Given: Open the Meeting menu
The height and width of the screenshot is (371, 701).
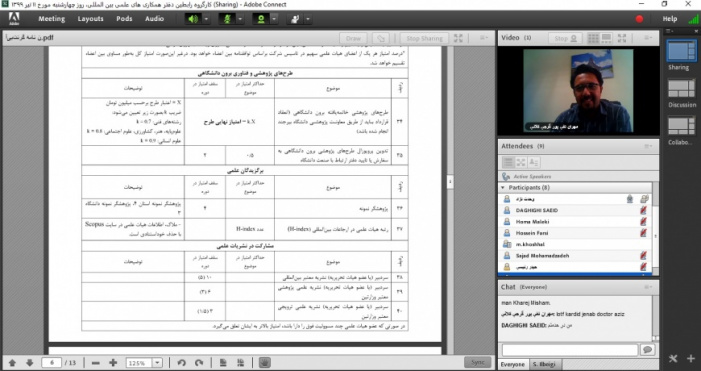Looking at the screenshot, I should point(51,19).
